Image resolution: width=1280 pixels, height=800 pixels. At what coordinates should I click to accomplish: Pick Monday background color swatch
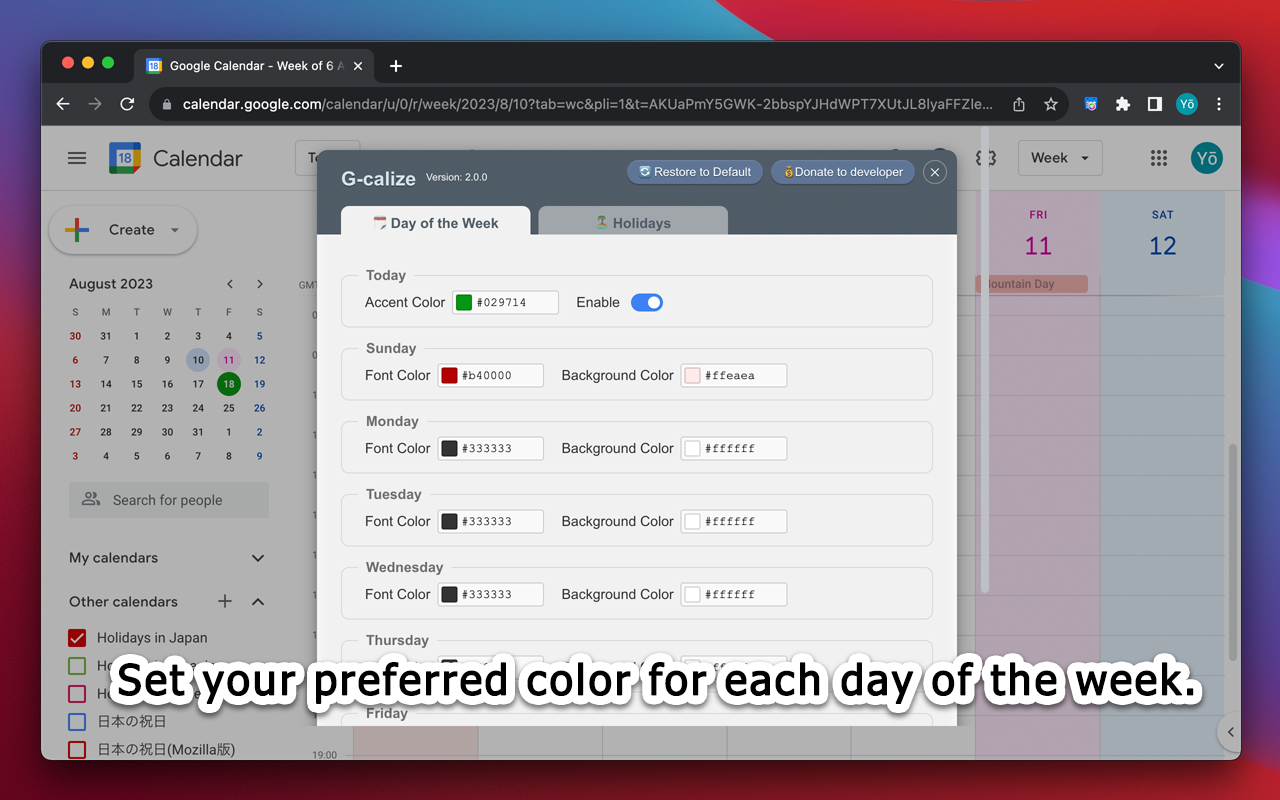[x=693, y=448]
